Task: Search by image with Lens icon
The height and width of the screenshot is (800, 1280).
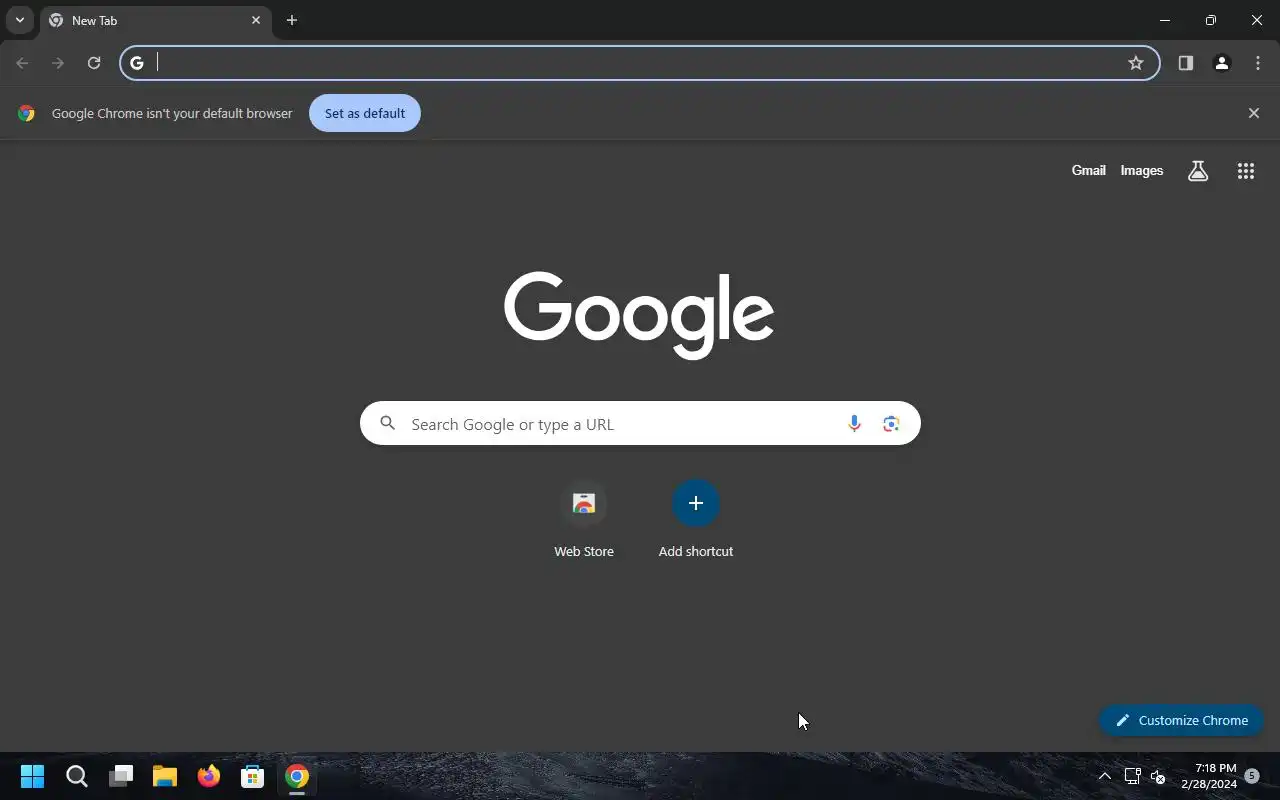Action: point(891,424)
